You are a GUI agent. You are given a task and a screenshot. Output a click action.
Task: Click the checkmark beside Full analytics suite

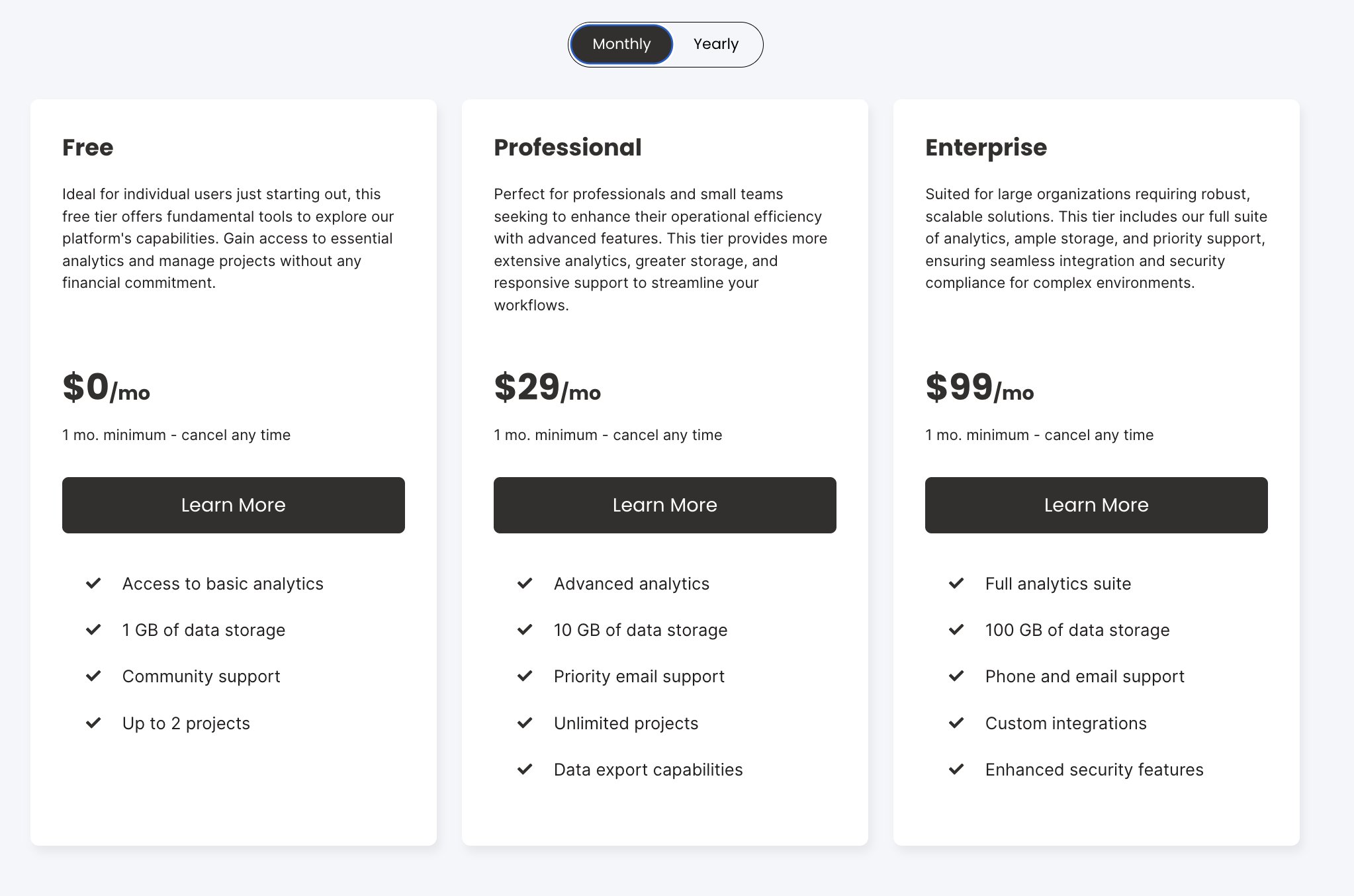tap(956, 583)
